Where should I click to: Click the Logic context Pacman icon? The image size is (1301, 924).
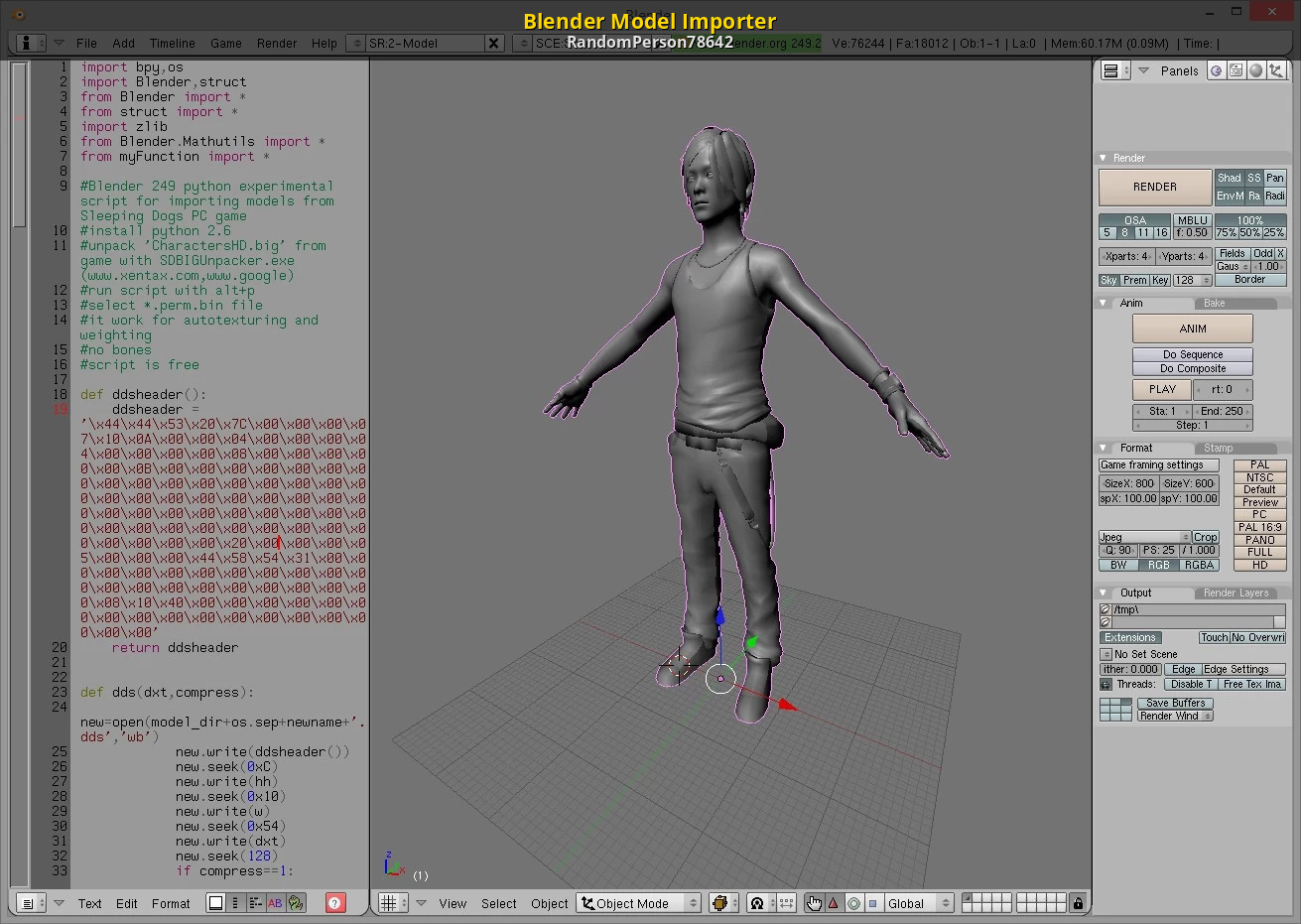tap(1217, 70)
